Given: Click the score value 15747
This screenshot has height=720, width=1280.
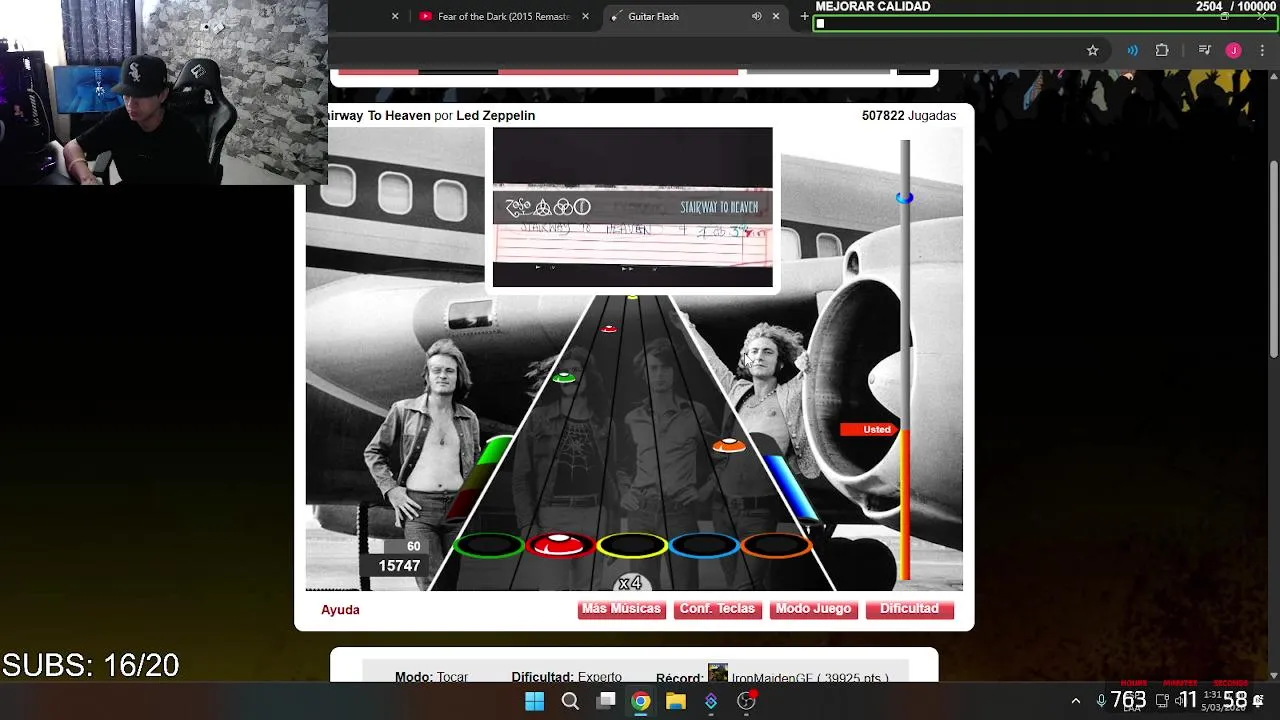Looking at the screenshot, I should pyautogui.click(x=399, y=566).
